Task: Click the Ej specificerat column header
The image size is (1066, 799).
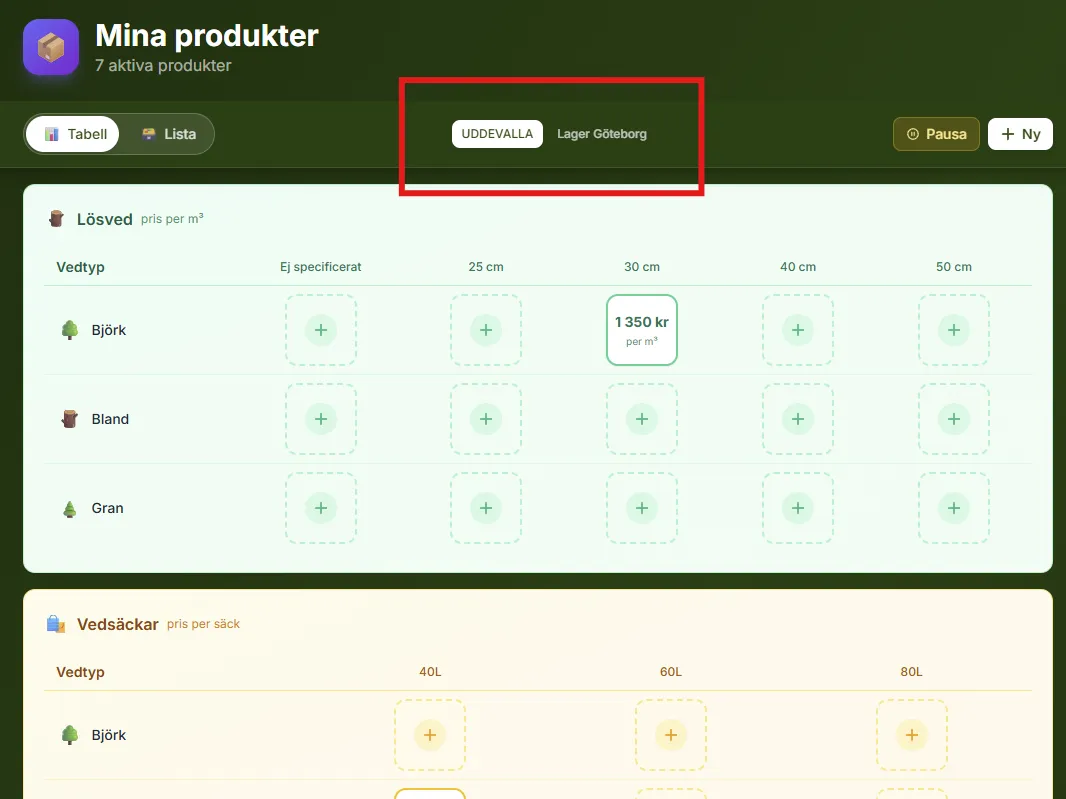Action: pos(321,267)
